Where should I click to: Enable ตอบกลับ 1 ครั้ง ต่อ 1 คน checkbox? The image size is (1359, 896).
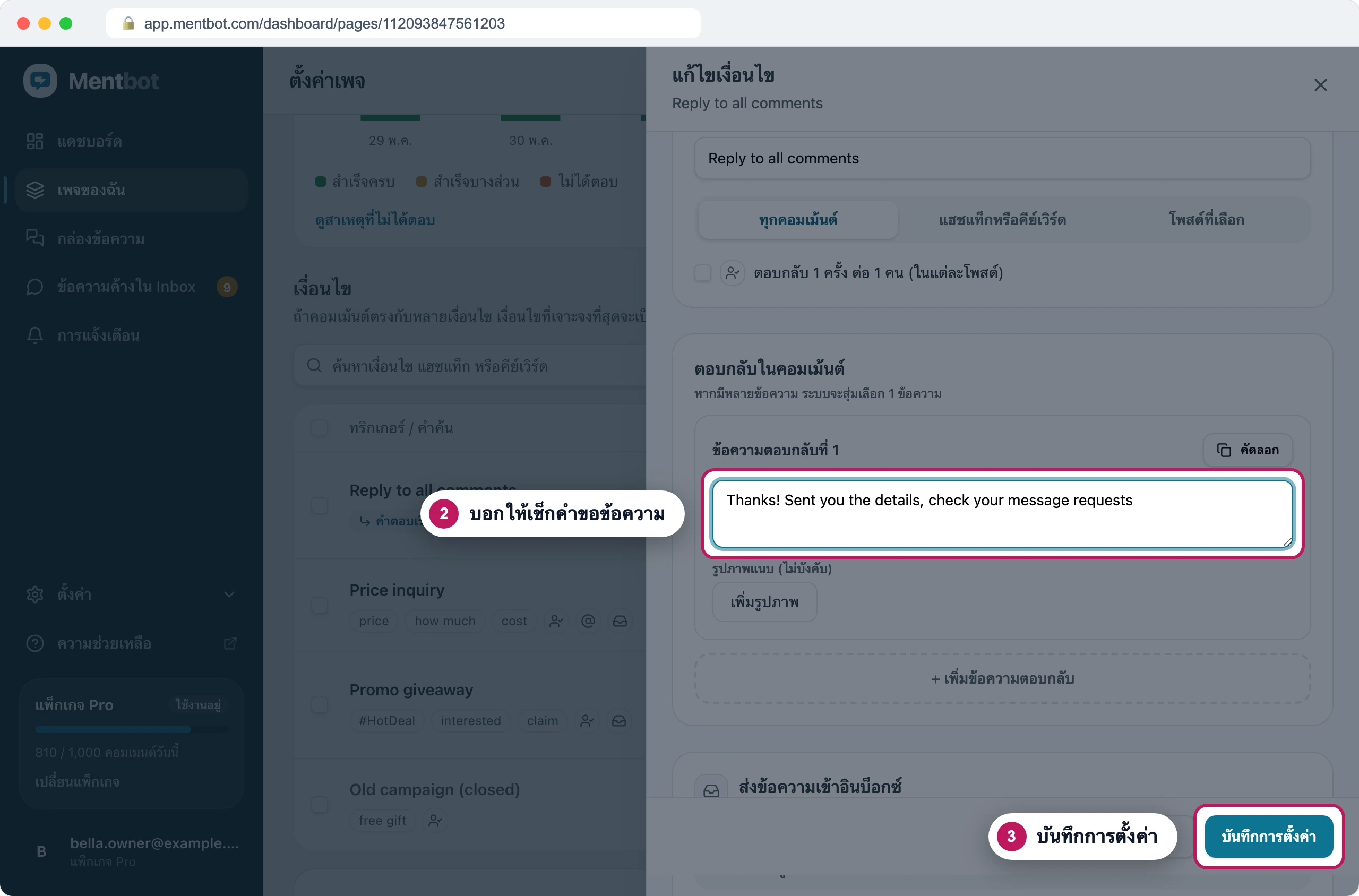coord(703,273)
